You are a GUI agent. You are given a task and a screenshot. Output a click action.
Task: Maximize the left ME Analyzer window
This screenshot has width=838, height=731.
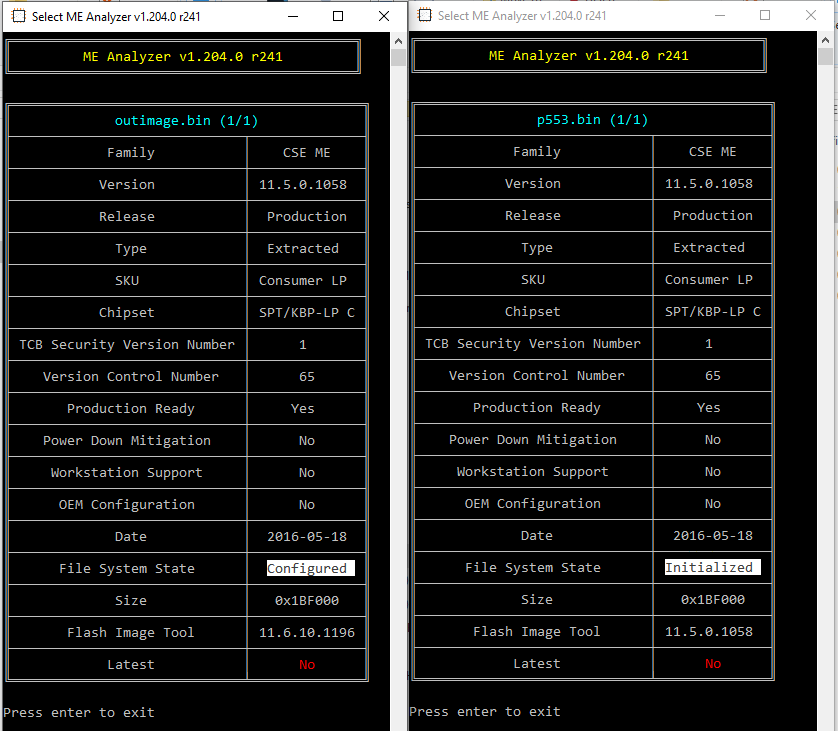pyautogui.click(x=338, y=17)
